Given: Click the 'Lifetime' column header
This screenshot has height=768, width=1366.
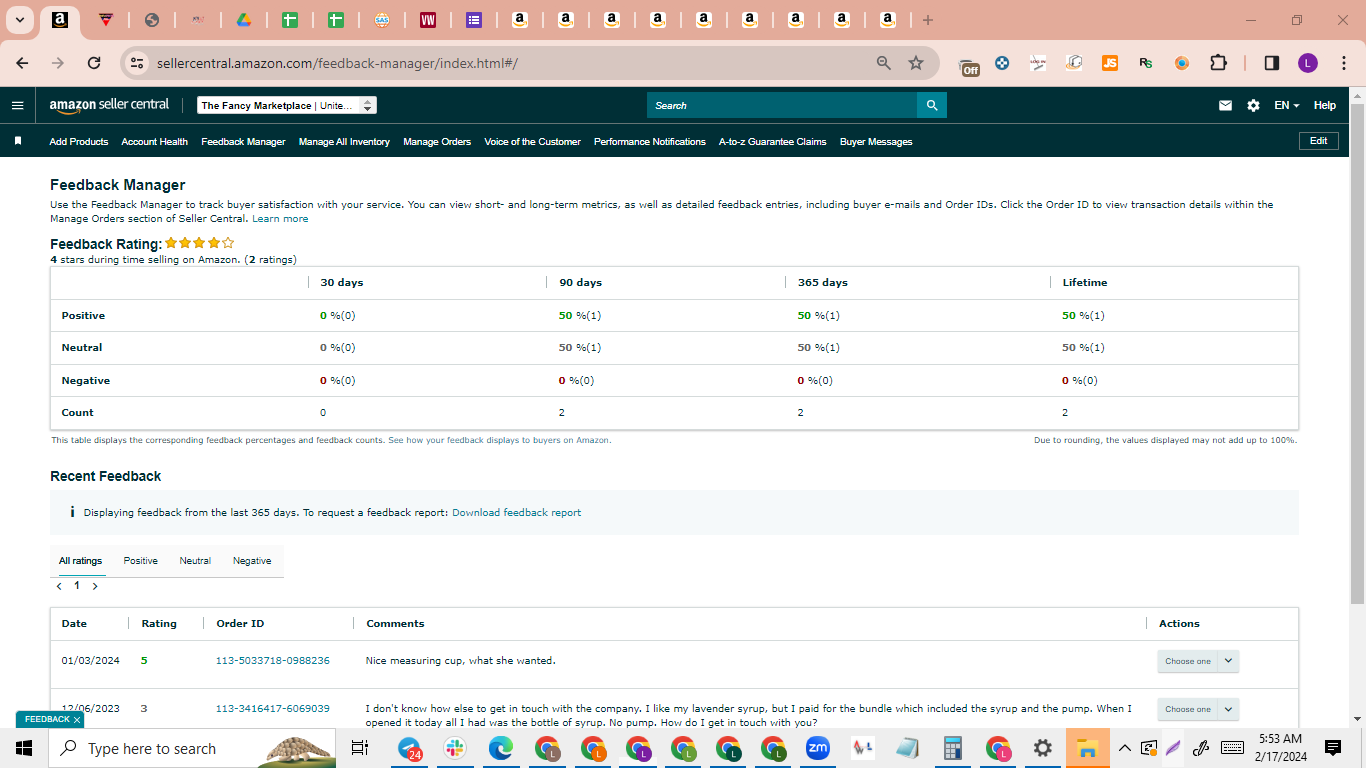Looking at the screenshot, I should (x=1085, y=283).
